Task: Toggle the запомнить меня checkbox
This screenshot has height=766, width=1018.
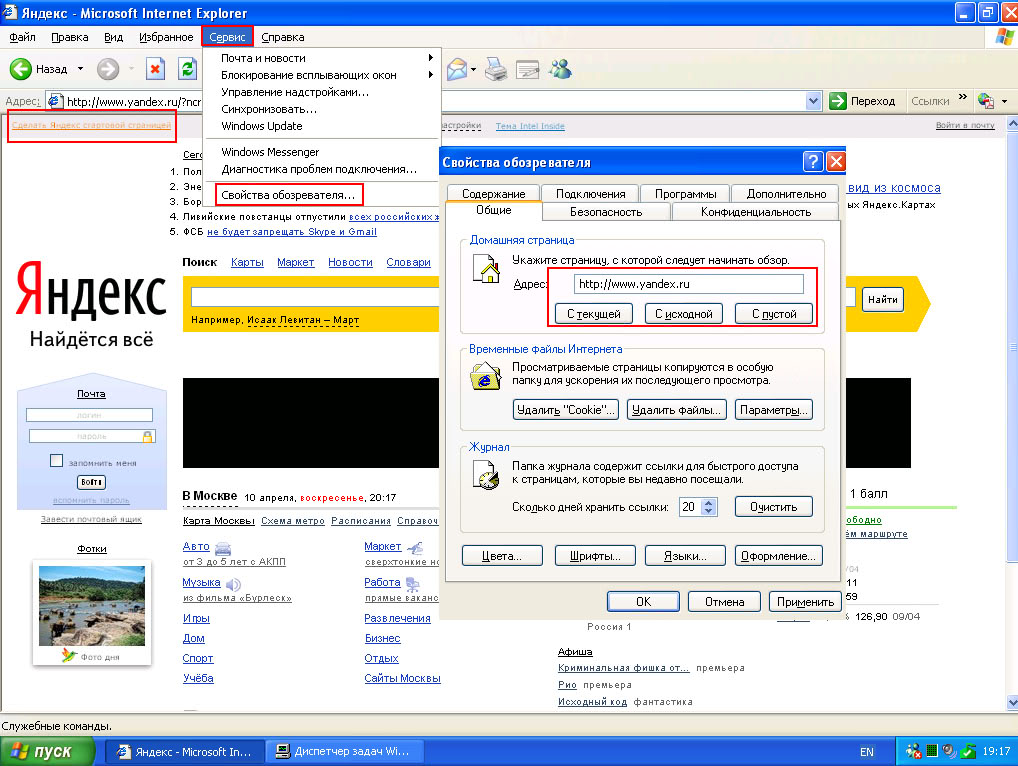Action: pos(56,460)
